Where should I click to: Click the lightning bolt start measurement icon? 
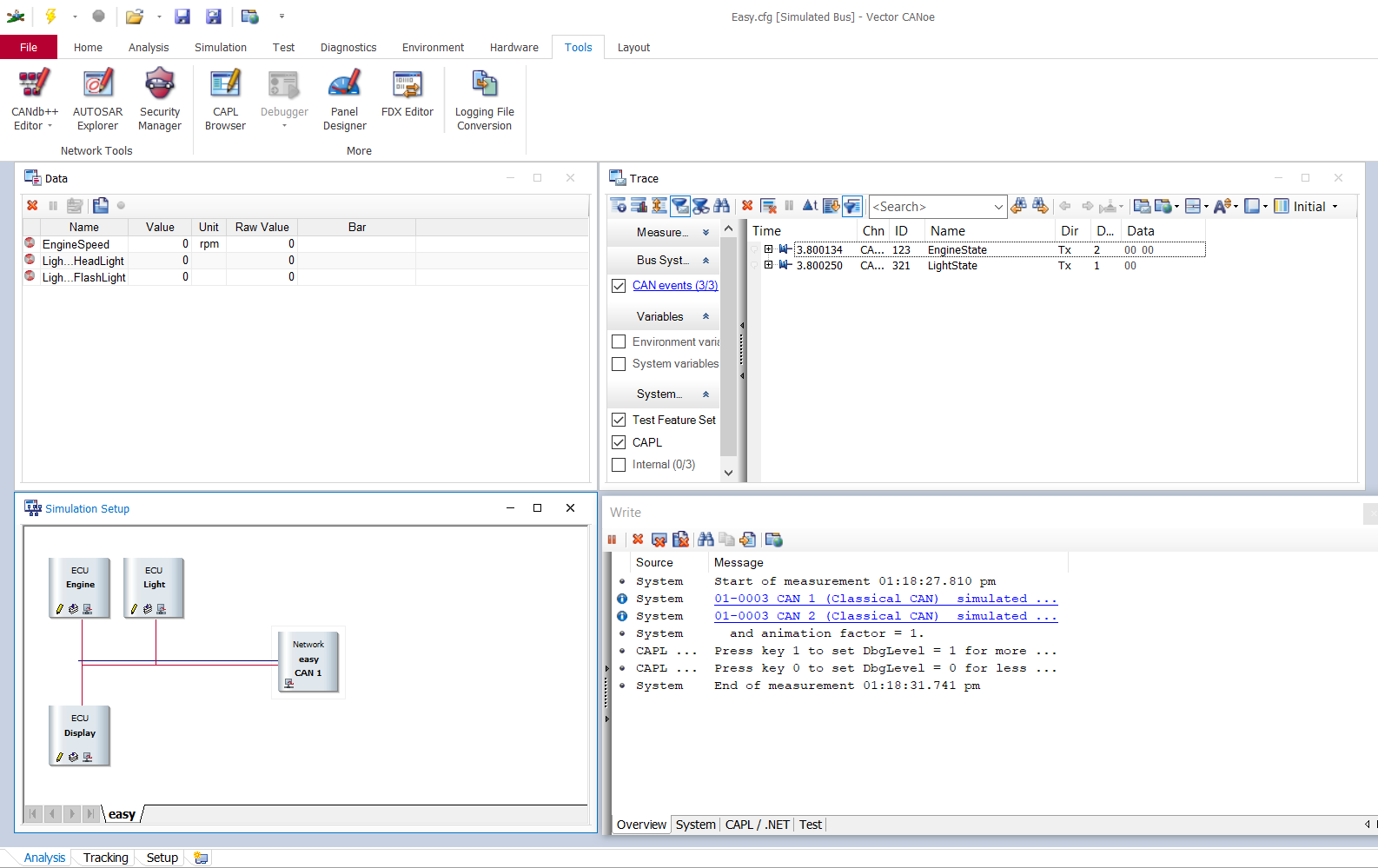(x=50, y=16)
